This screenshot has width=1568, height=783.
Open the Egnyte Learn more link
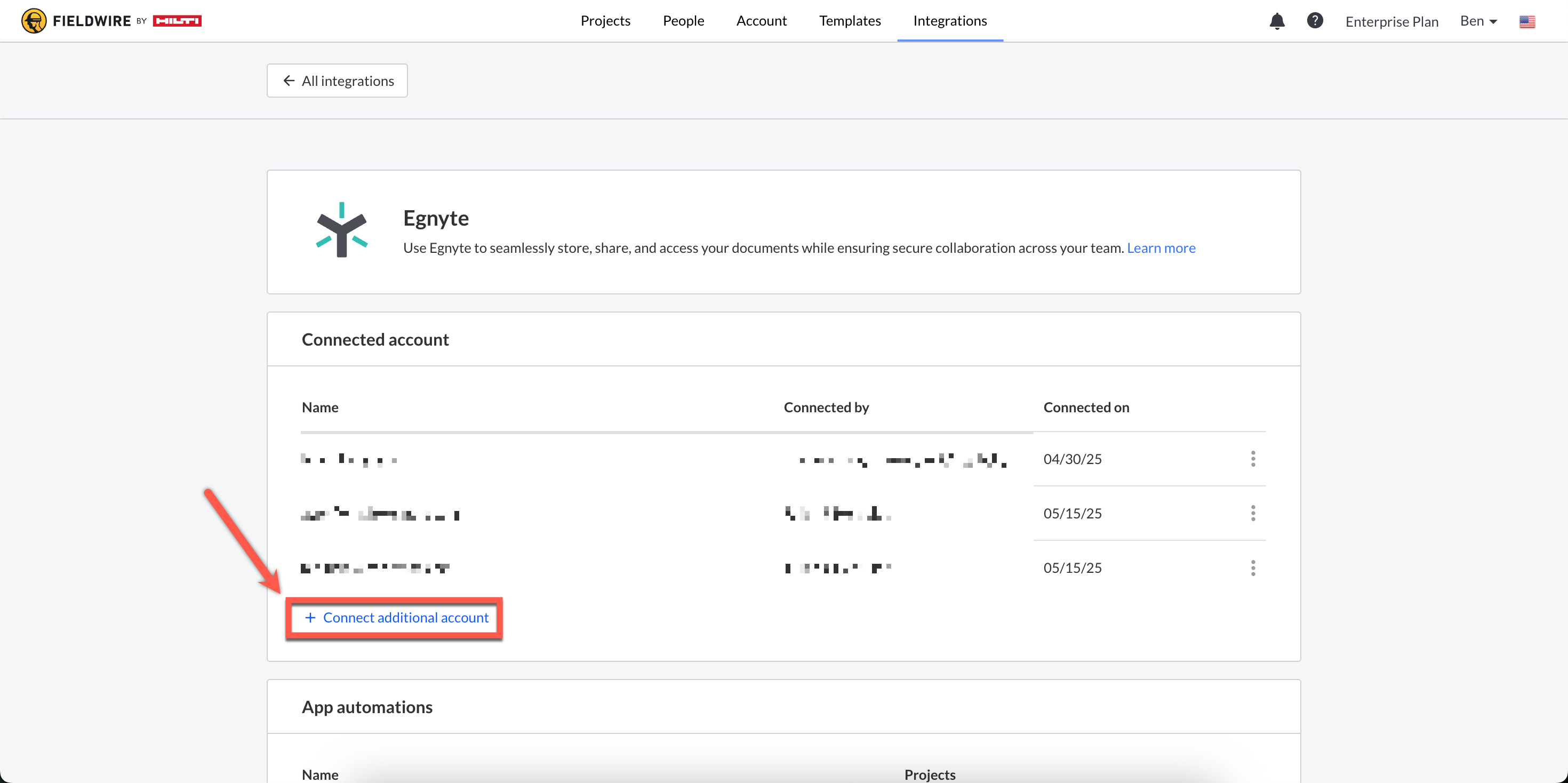(x=1161, y=248)
